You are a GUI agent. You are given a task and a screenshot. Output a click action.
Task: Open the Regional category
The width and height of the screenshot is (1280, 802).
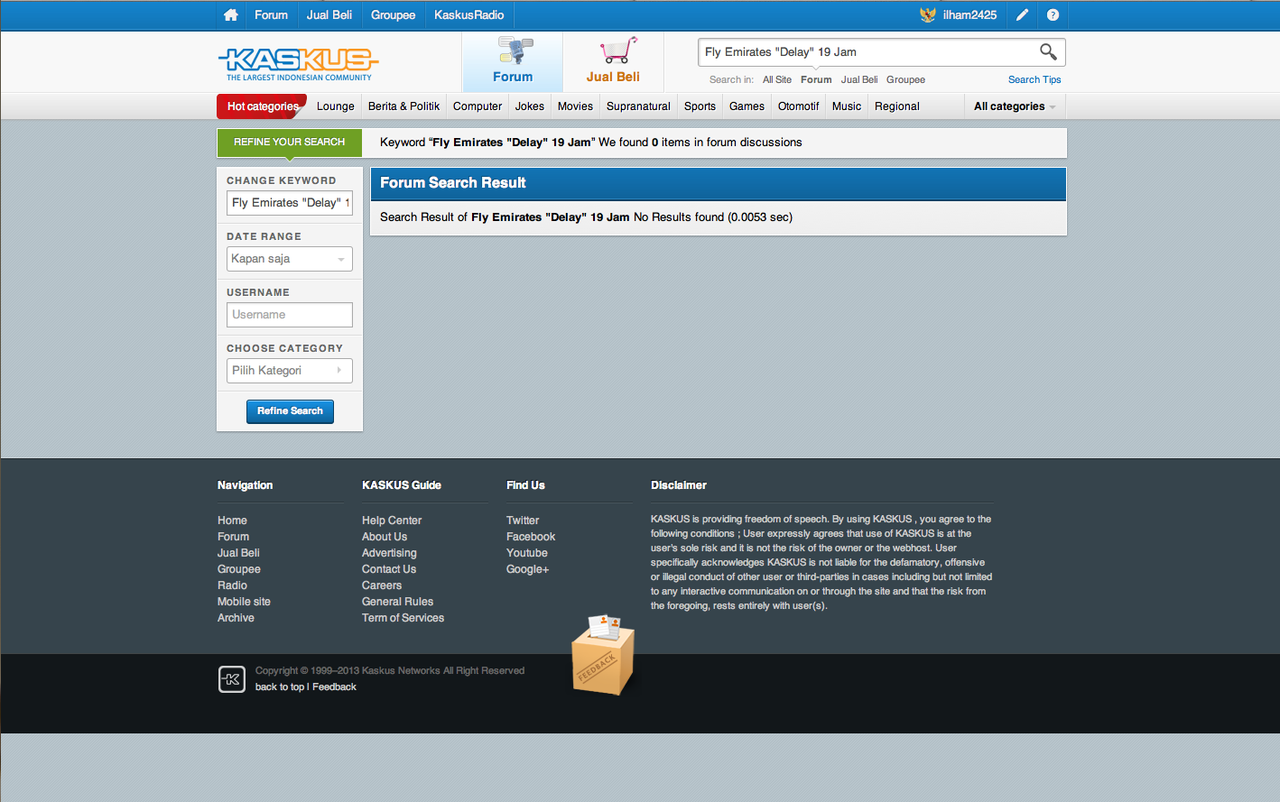[897, 106]
